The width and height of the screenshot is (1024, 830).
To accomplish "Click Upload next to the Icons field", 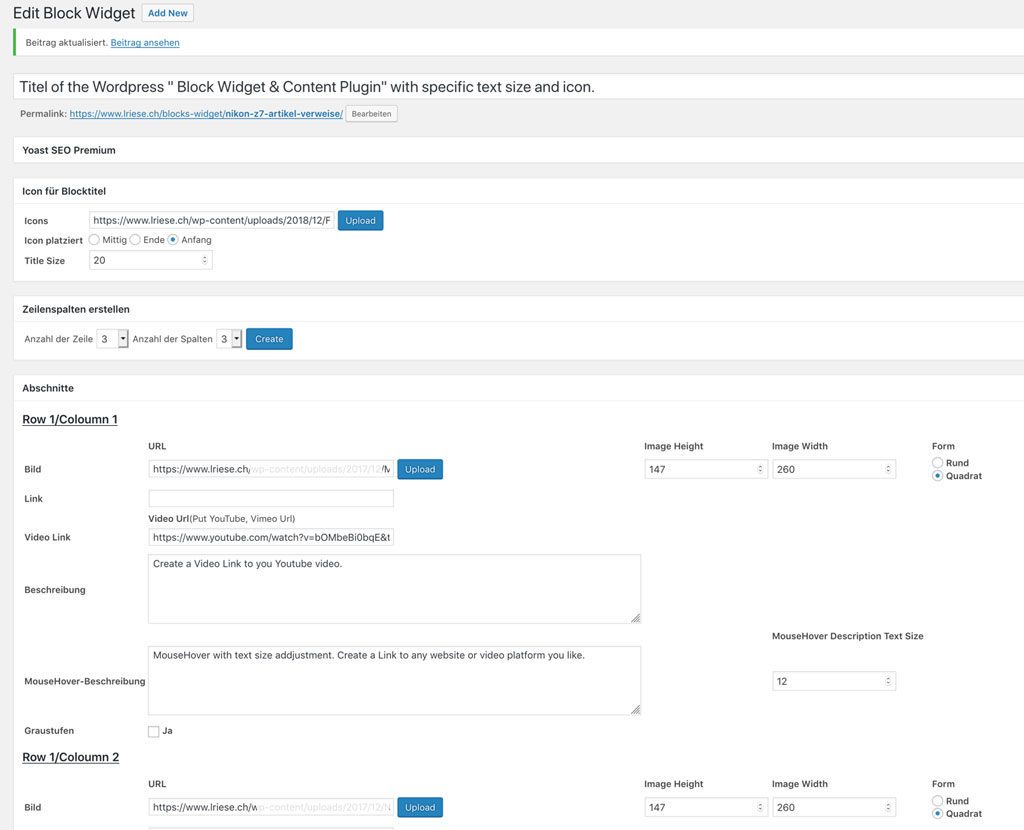I will click(360, 221).
